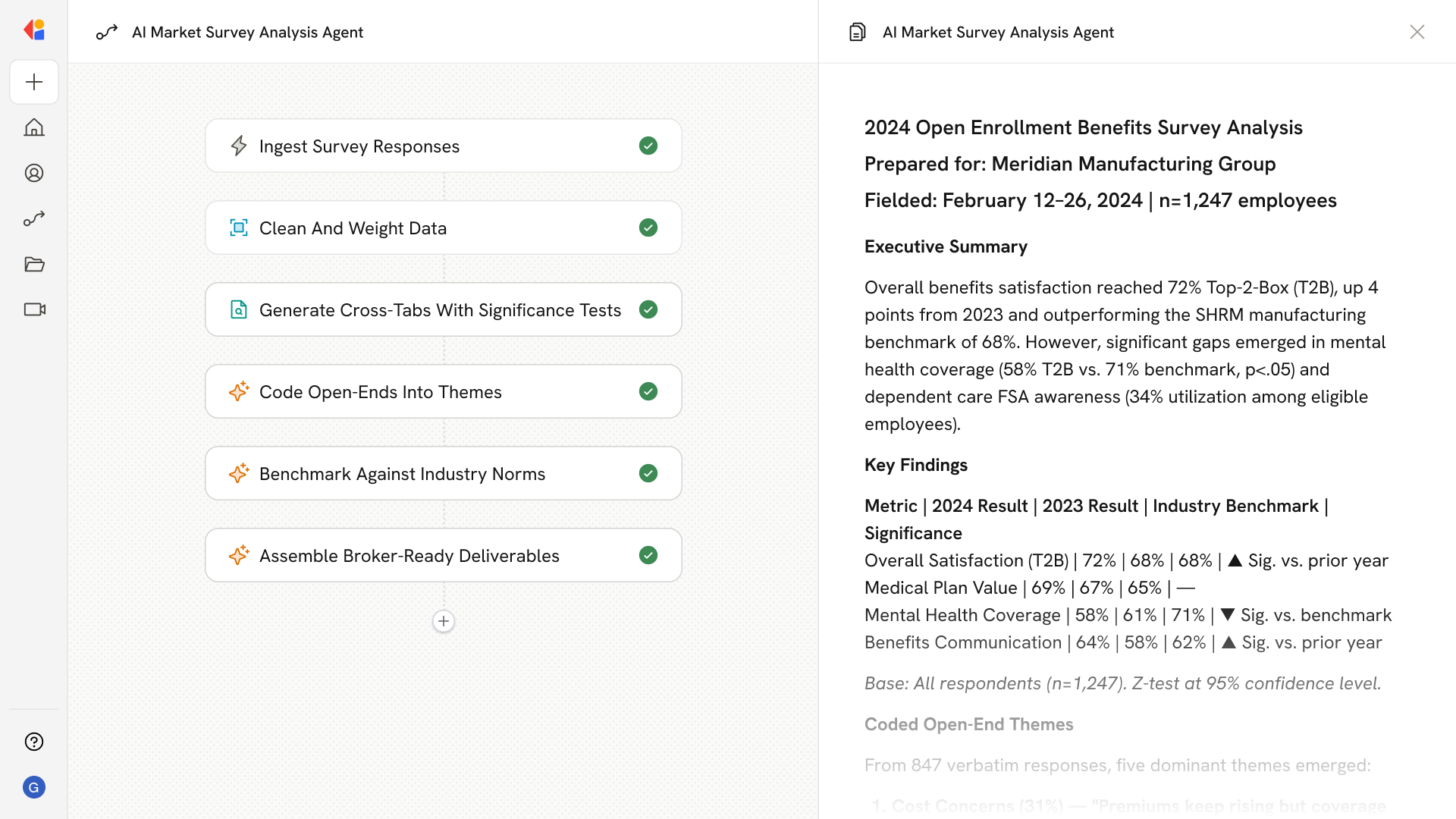Viewport: 1456px width, 819px height.
Task: Select the Generate Cross-Tabs With Significance Tests step
Action: point(440,309)
